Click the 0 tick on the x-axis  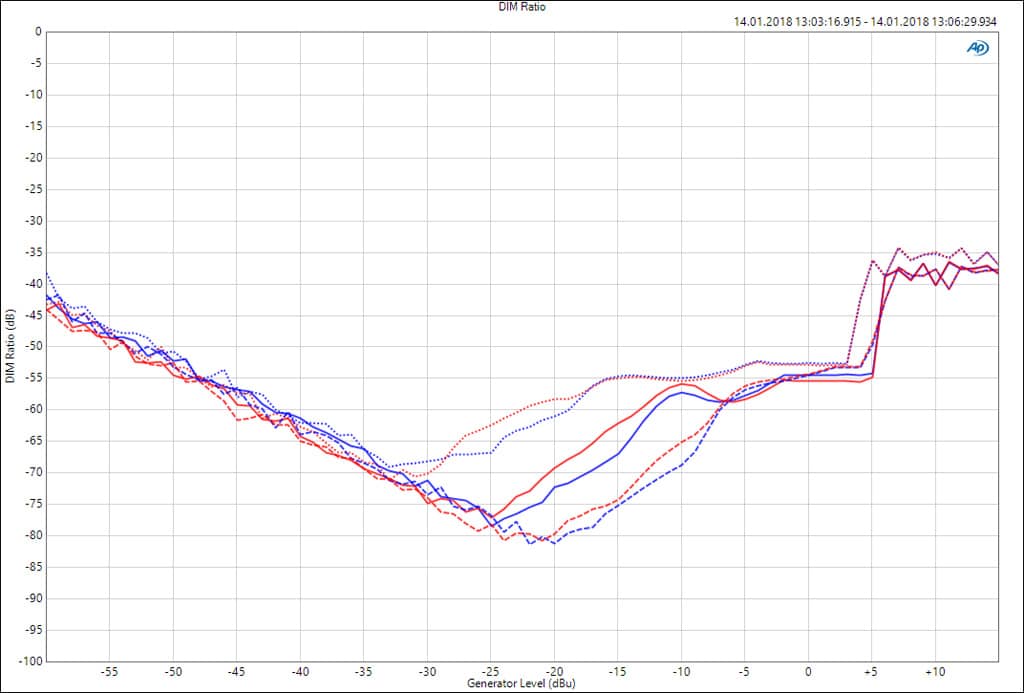tap(808, 672)
